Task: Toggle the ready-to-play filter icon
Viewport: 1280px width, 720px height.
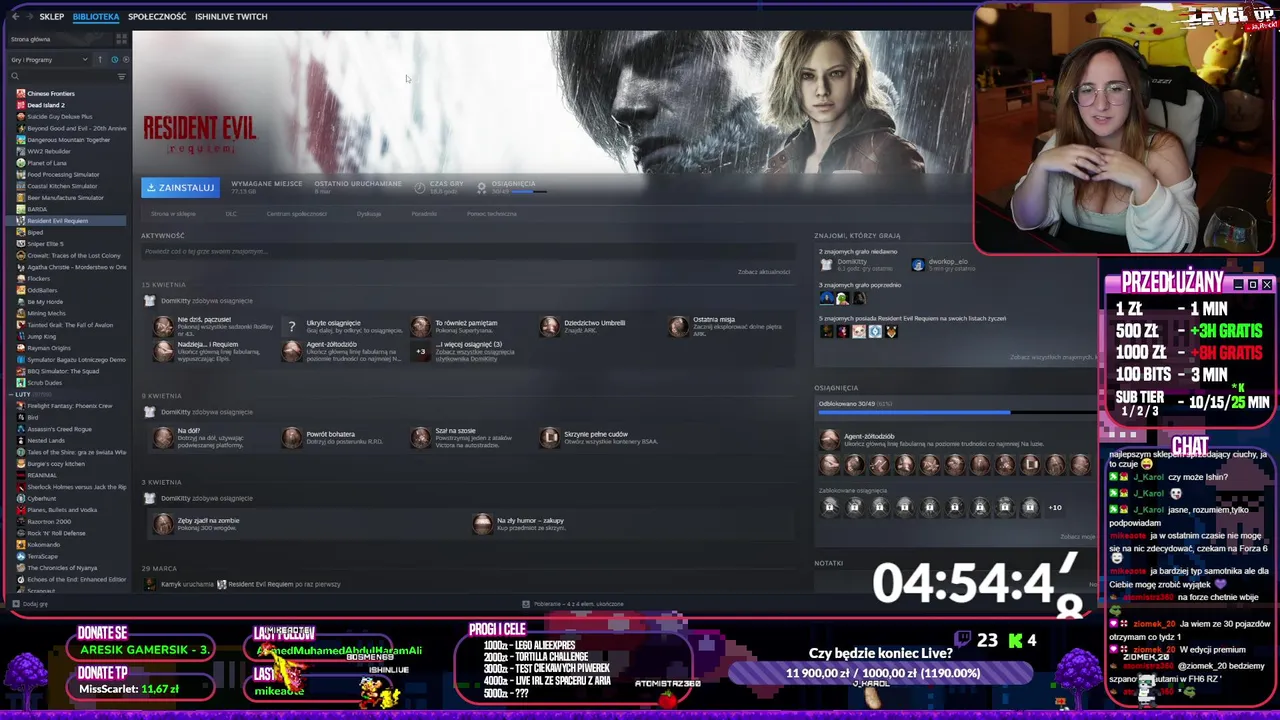Action: 125,60
